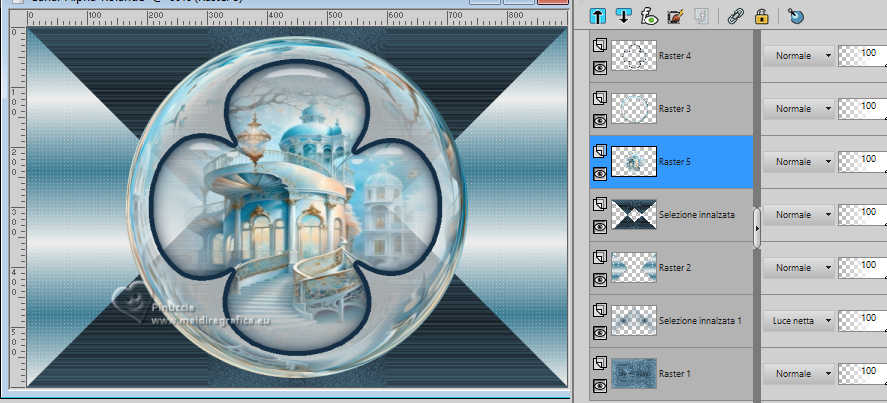Click the 'Raster 4' layer name
This screenshot has height=403, width=887.
point(675,55)
